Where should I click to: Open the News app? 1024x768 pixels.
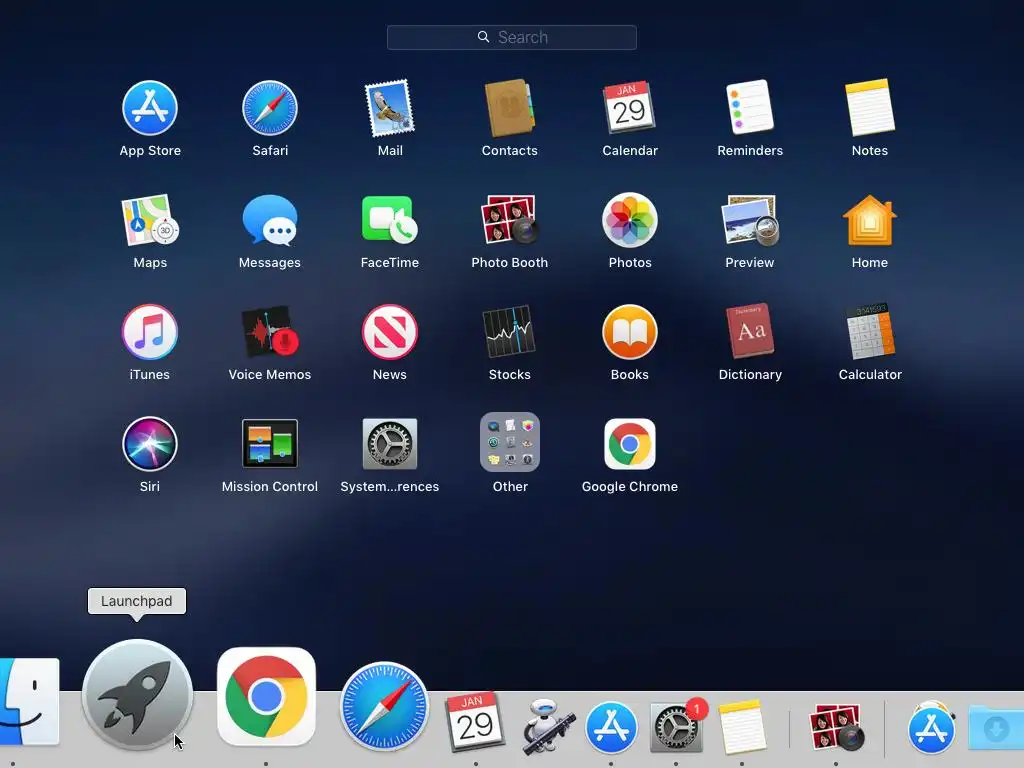point(390,332)
